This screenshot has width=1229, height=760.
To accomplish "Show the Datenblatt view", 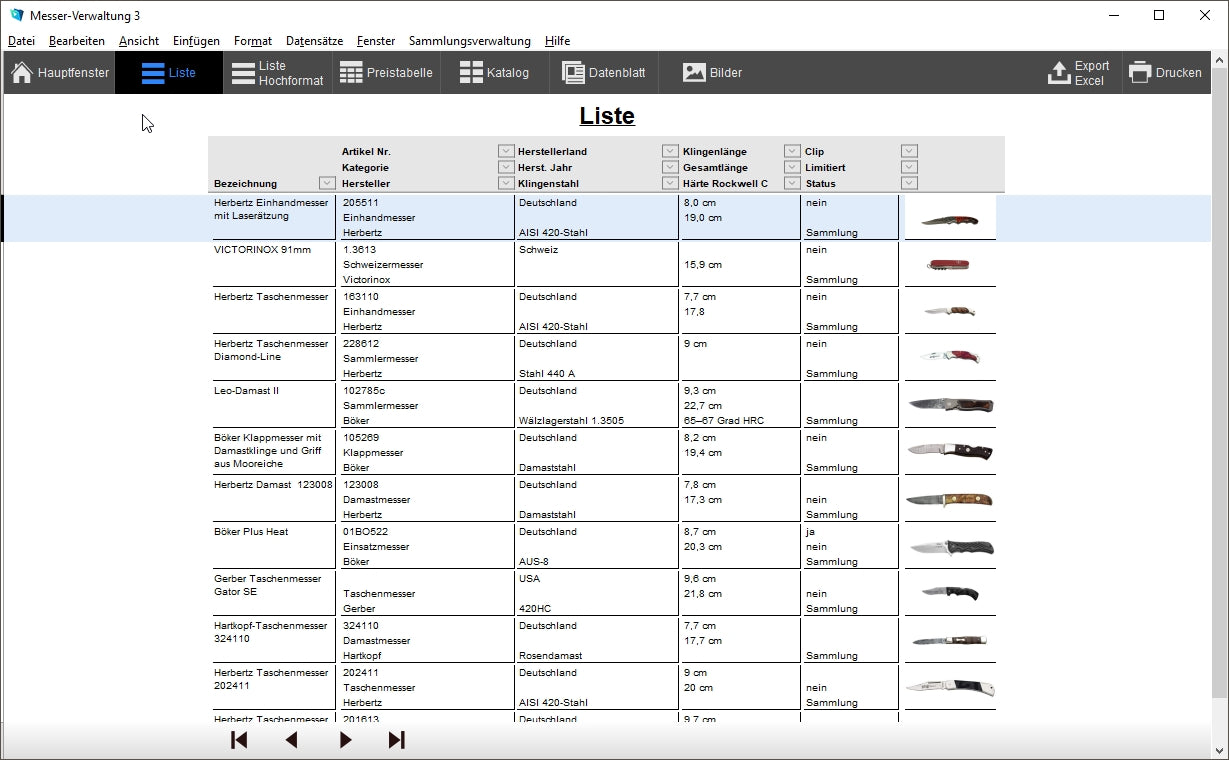I will 603,73.
